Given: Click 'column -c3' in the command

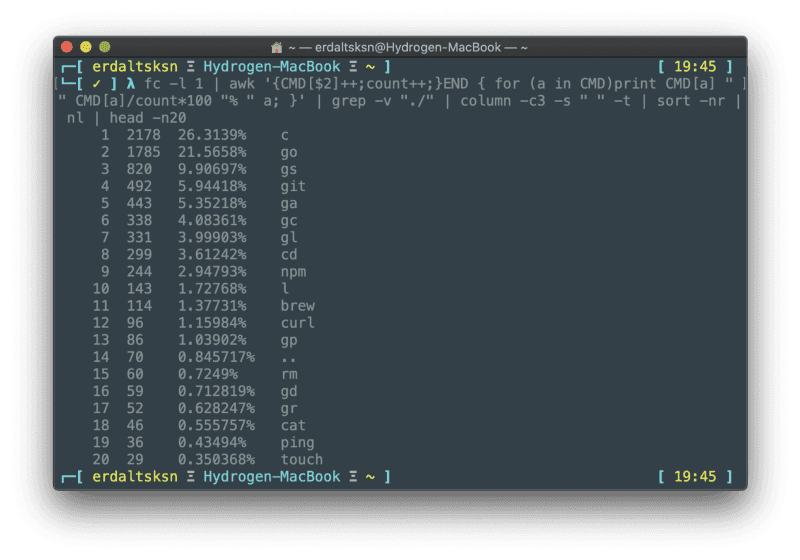Looking at the screenshot, I should tap(503, 101).
